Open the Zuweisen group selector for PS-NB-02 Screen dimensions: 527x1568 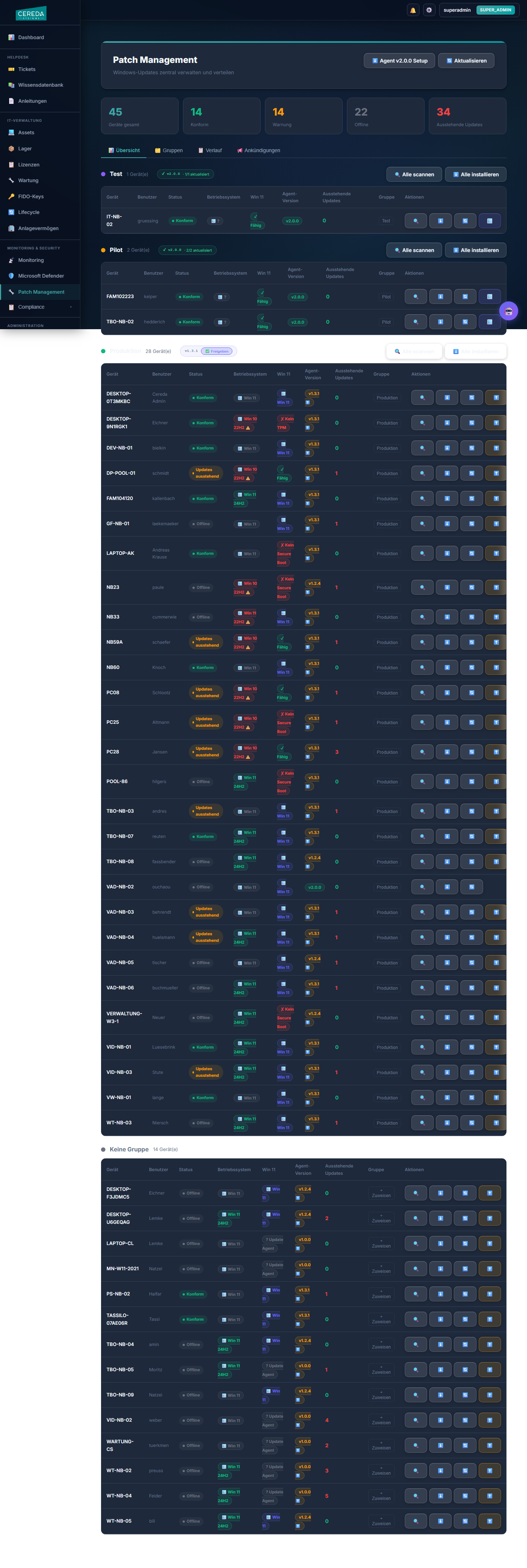point(381,1295)
